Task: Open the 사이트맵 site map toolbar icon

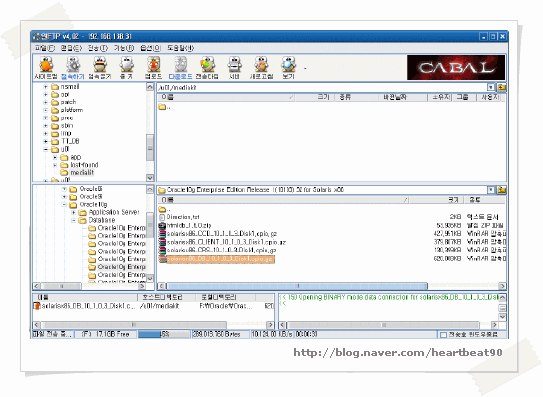Action: (x=46, y=68)
